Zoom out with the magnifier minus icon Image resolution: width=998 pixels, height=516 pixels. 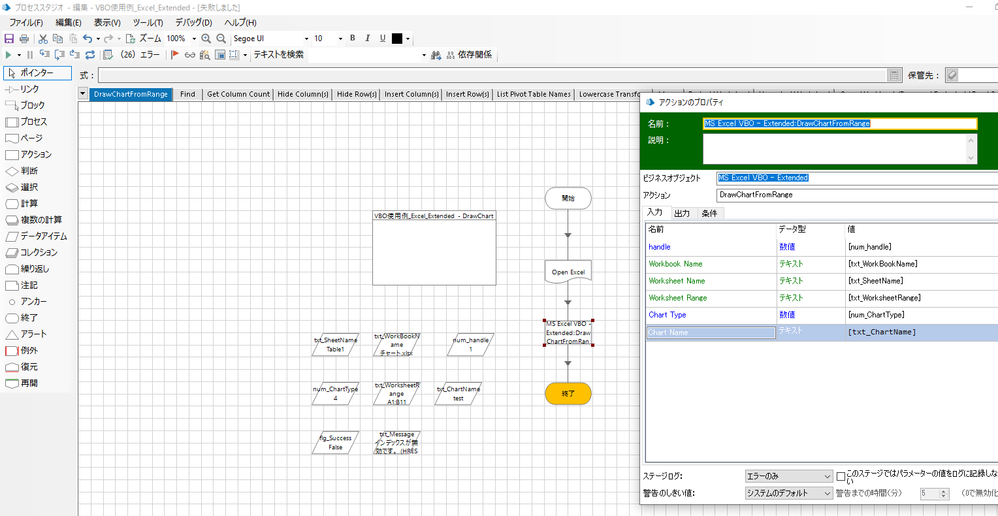pyautogui.click(x=220, y=38)
